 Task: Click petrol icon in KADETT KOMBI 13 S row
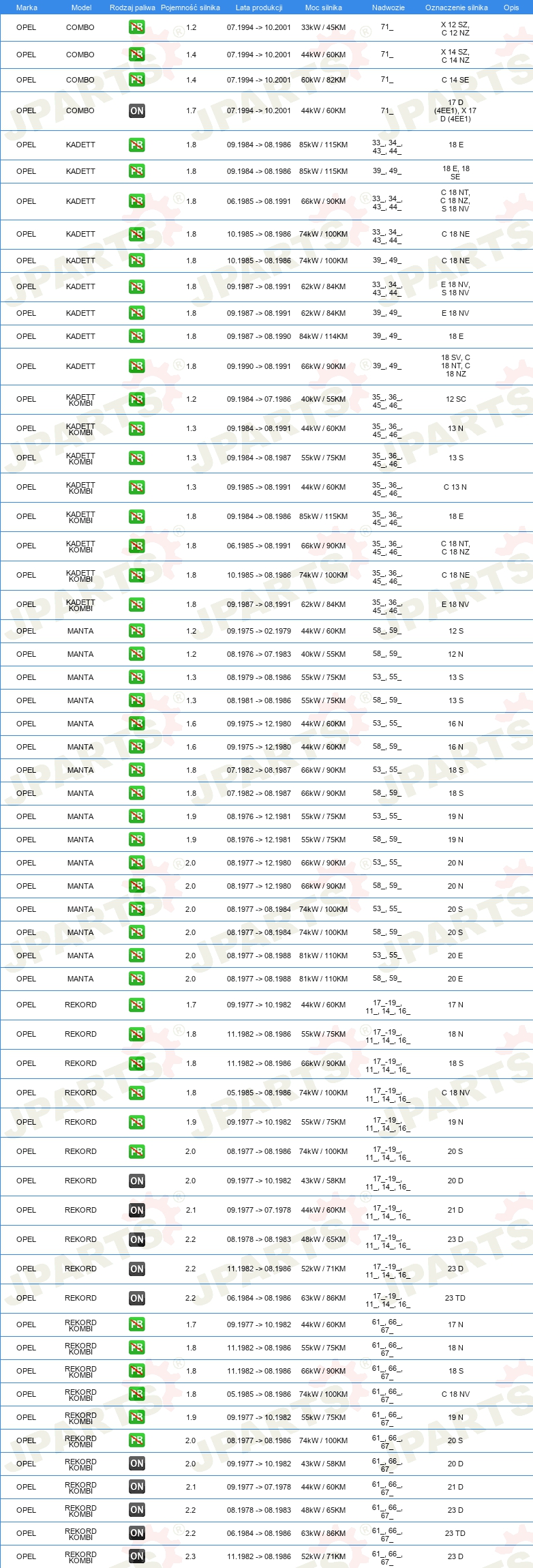click(137, 458)
